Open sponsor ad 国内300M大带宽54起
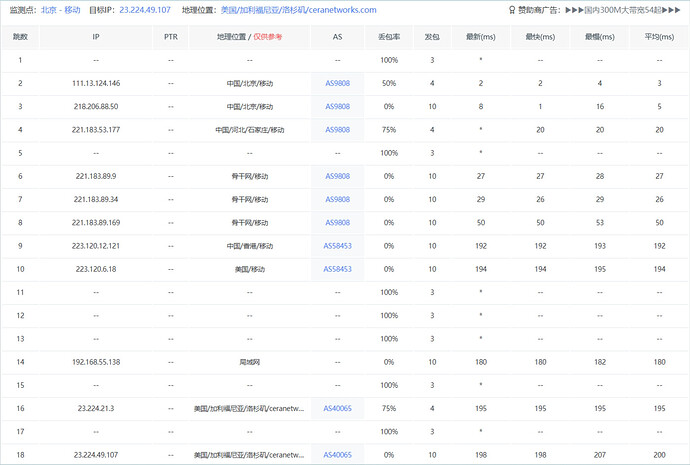This screenshot has width=690, height=465. (623, 10)
